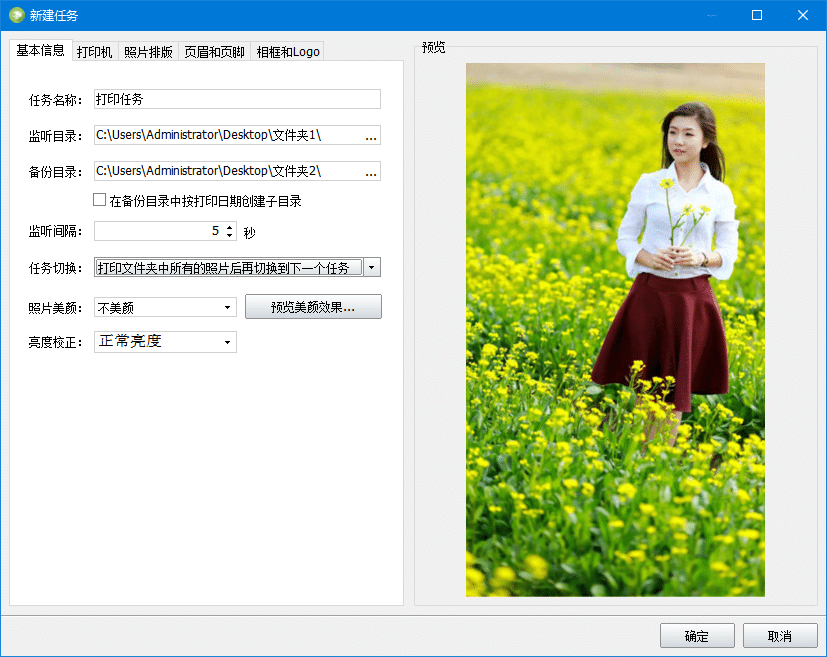Switch to the 打印机 tab
This screenshot has height=657, width=827.
click(x=95, y=51)
